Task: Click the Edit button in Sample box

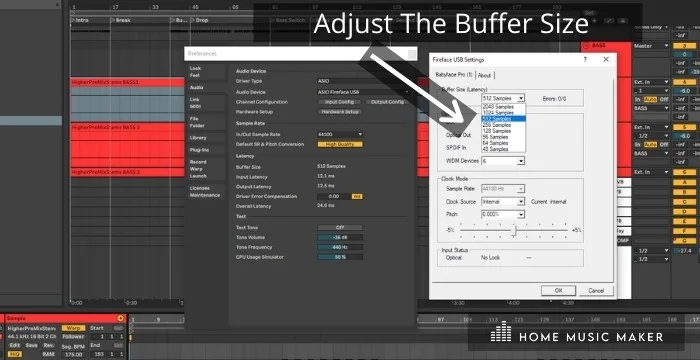Action: point(15,345)
